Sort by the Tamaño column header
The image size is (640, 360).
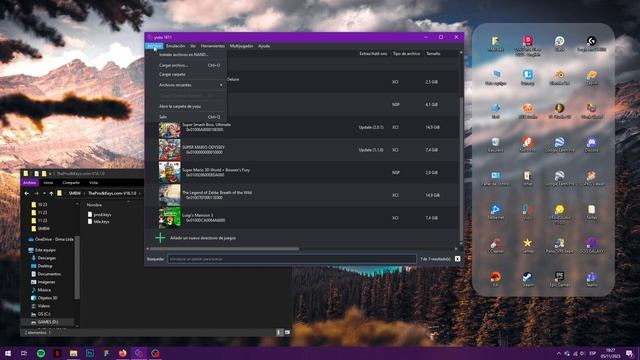click(433, 53)
